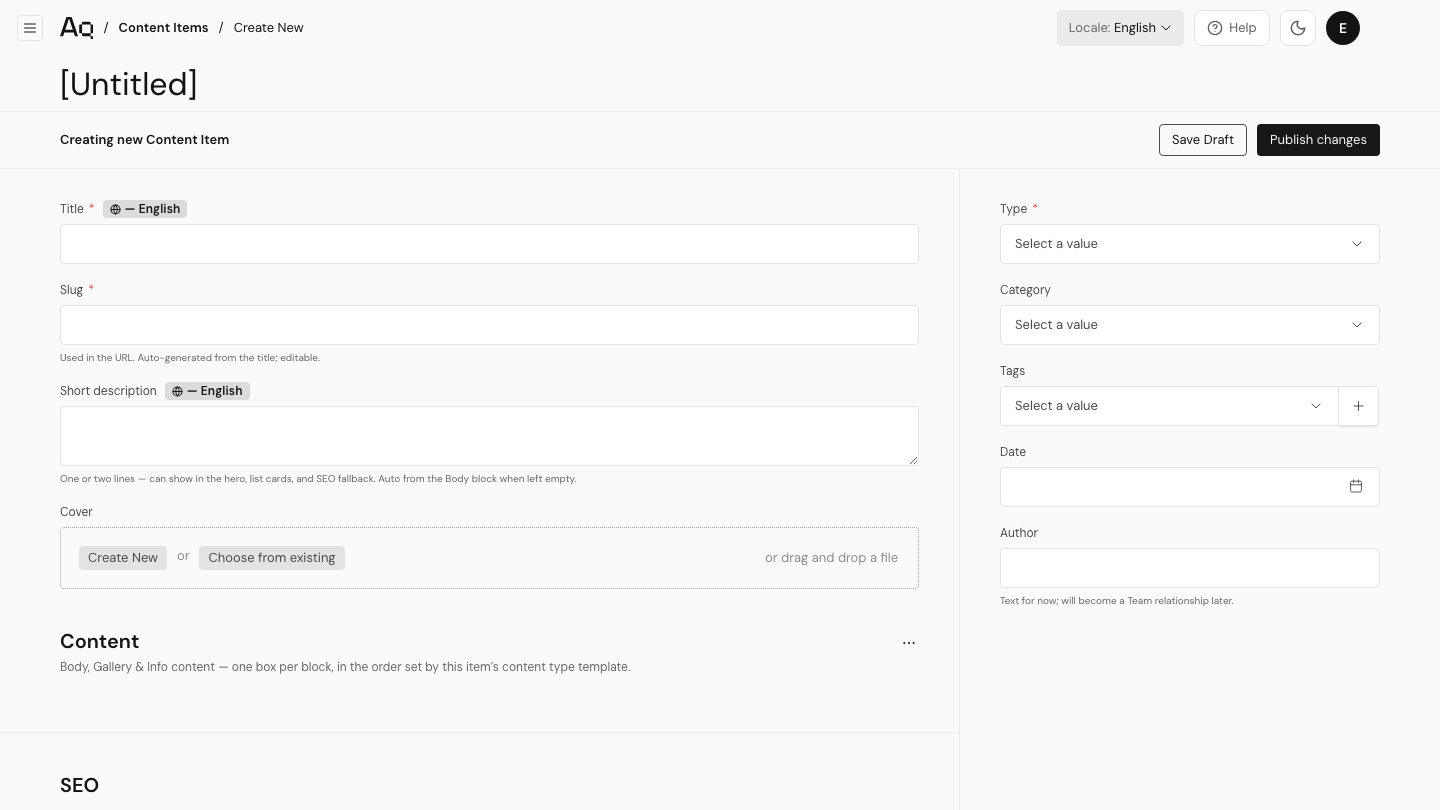Open the user avatar E menu

[x=1343, y=28]
